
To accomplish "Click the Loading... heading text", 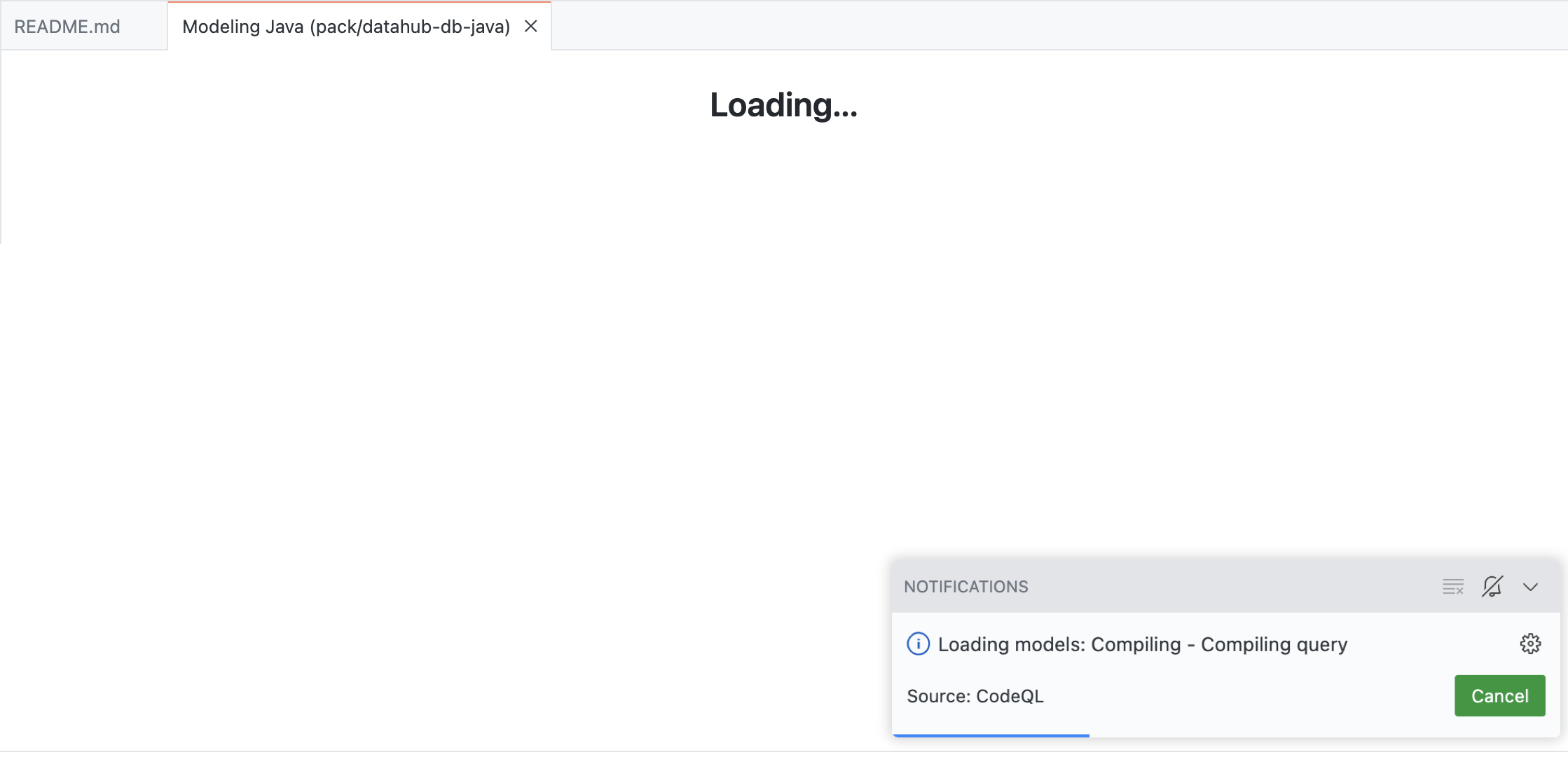I will tap(783, 105).
